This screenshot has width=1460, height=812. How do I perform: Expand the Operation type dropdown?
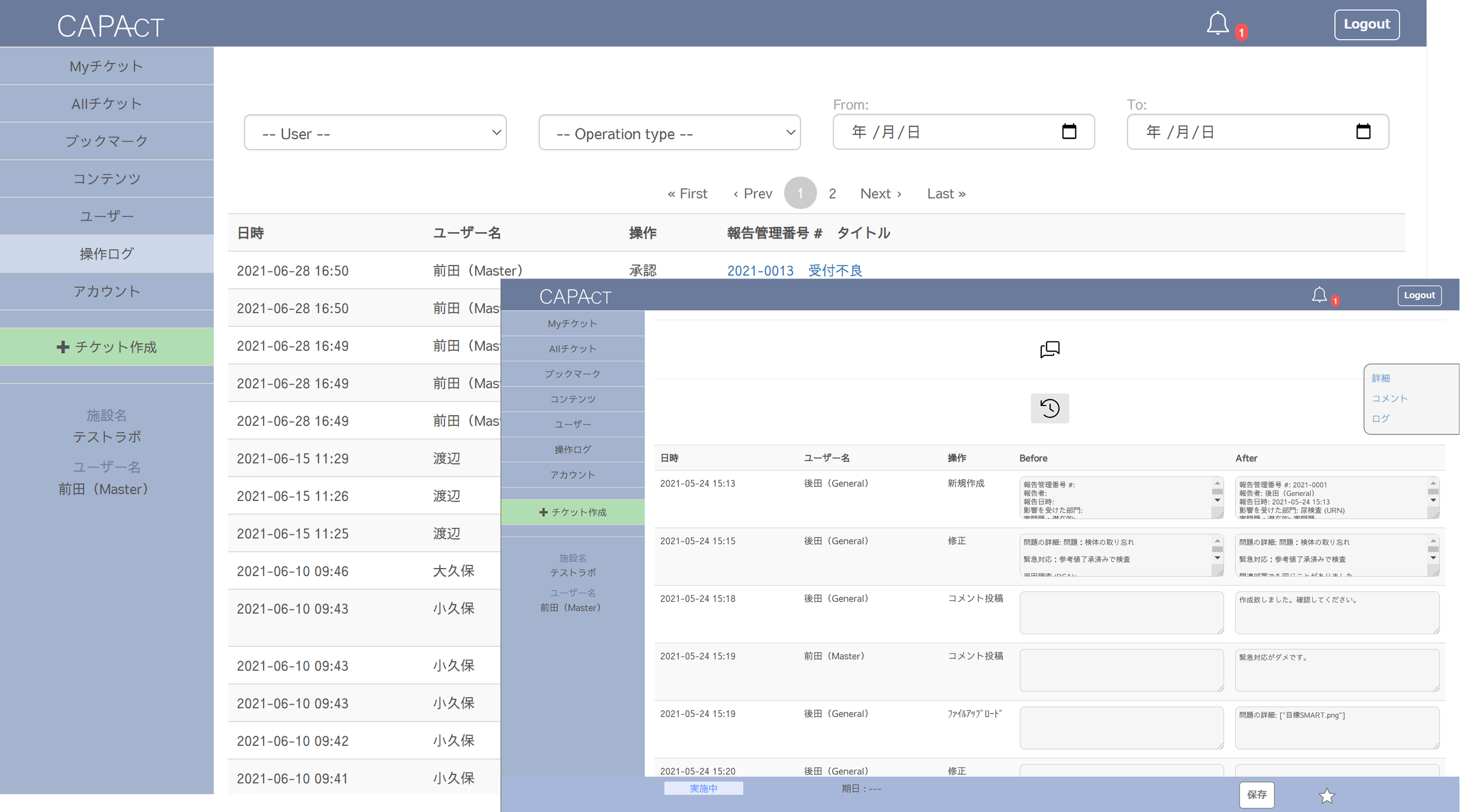[669, 133]
